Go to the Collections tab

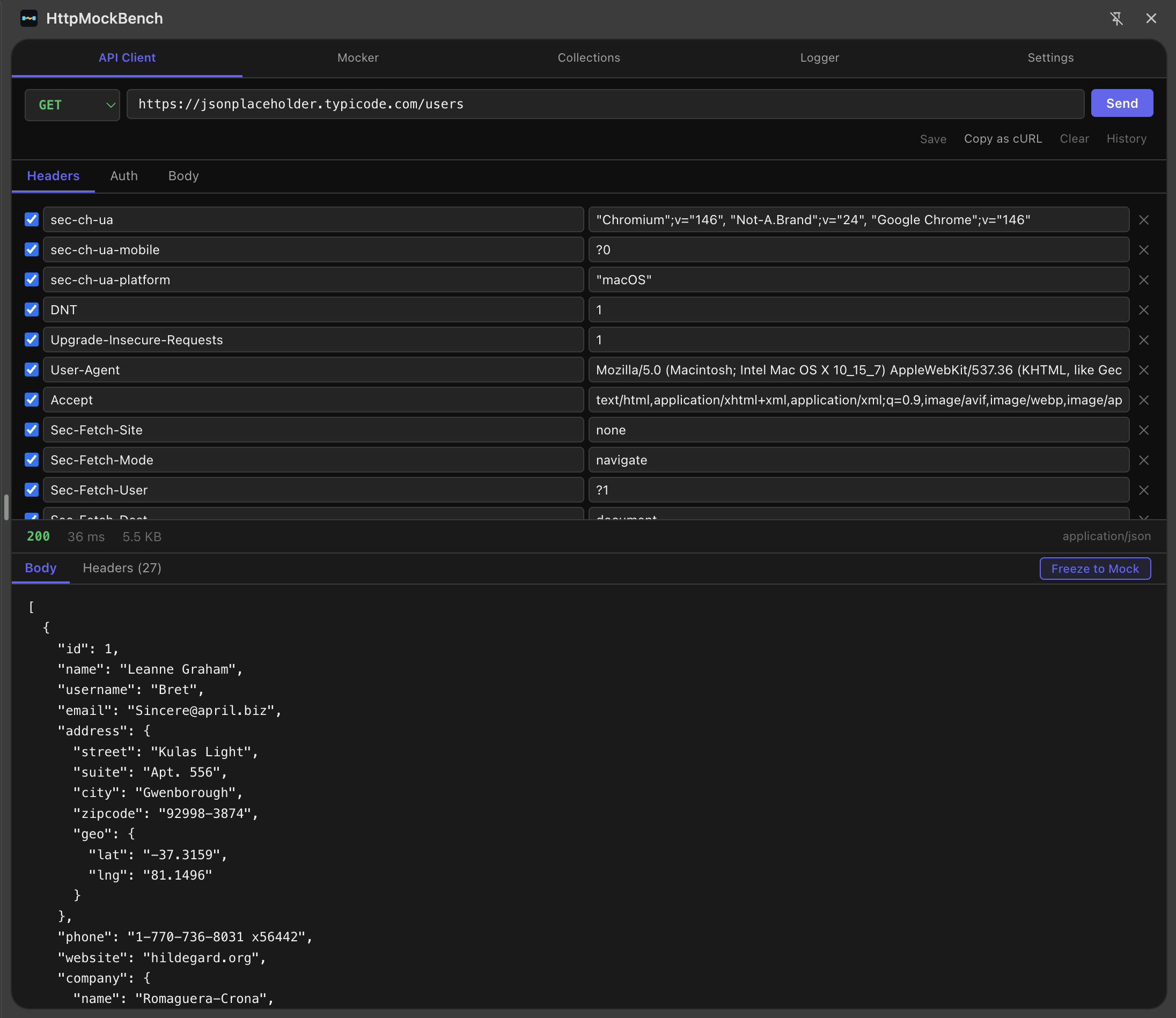(x=589, y=58)
